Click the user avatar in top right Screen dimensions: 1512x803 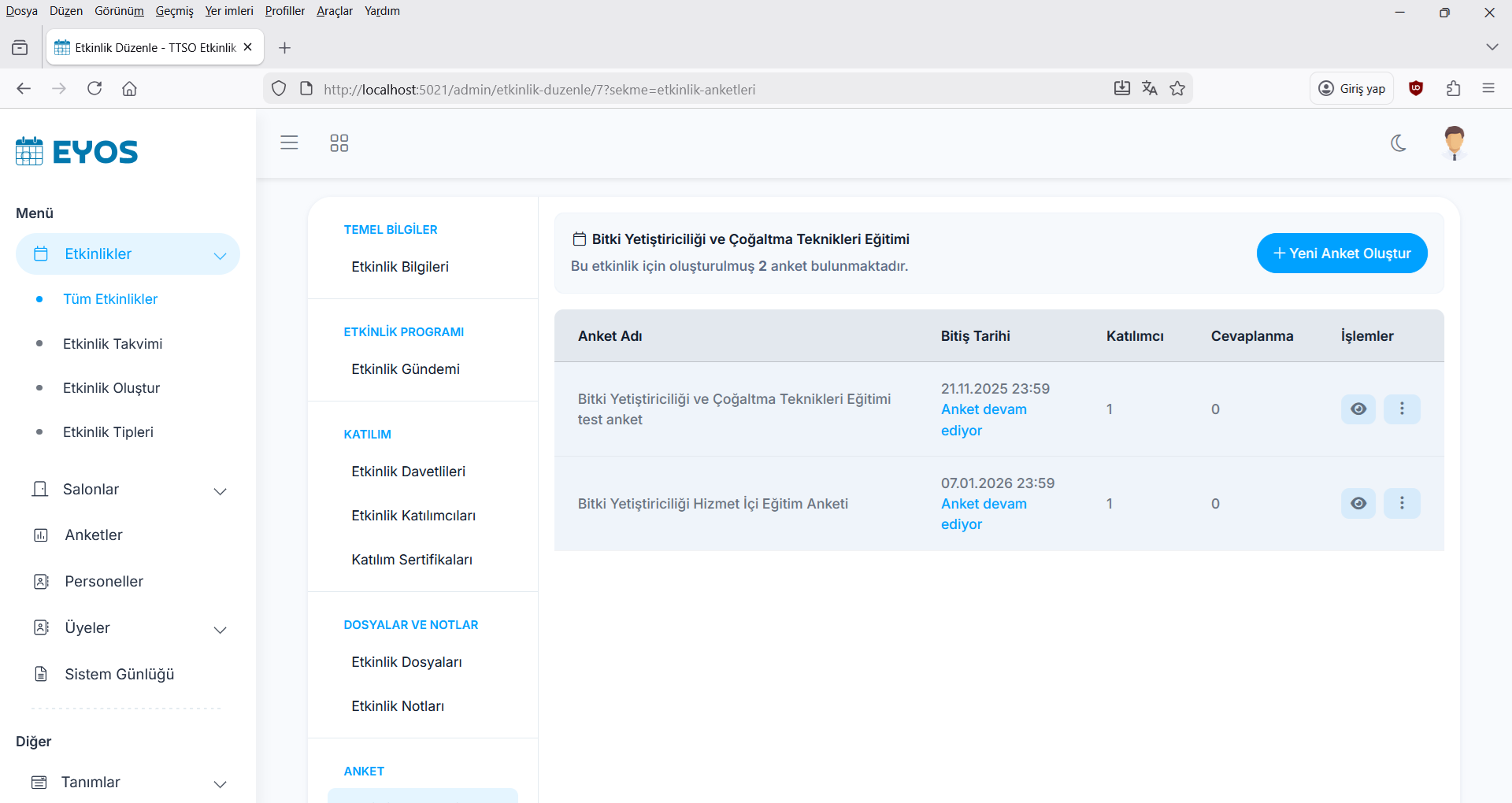[1454, 142]
